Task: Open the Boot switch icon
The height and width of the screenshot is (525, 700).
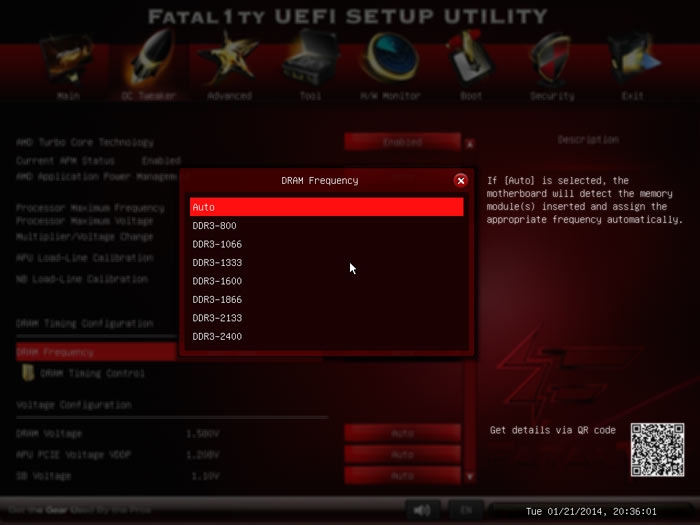Action: pyautogui.click(x=470, y=57)
